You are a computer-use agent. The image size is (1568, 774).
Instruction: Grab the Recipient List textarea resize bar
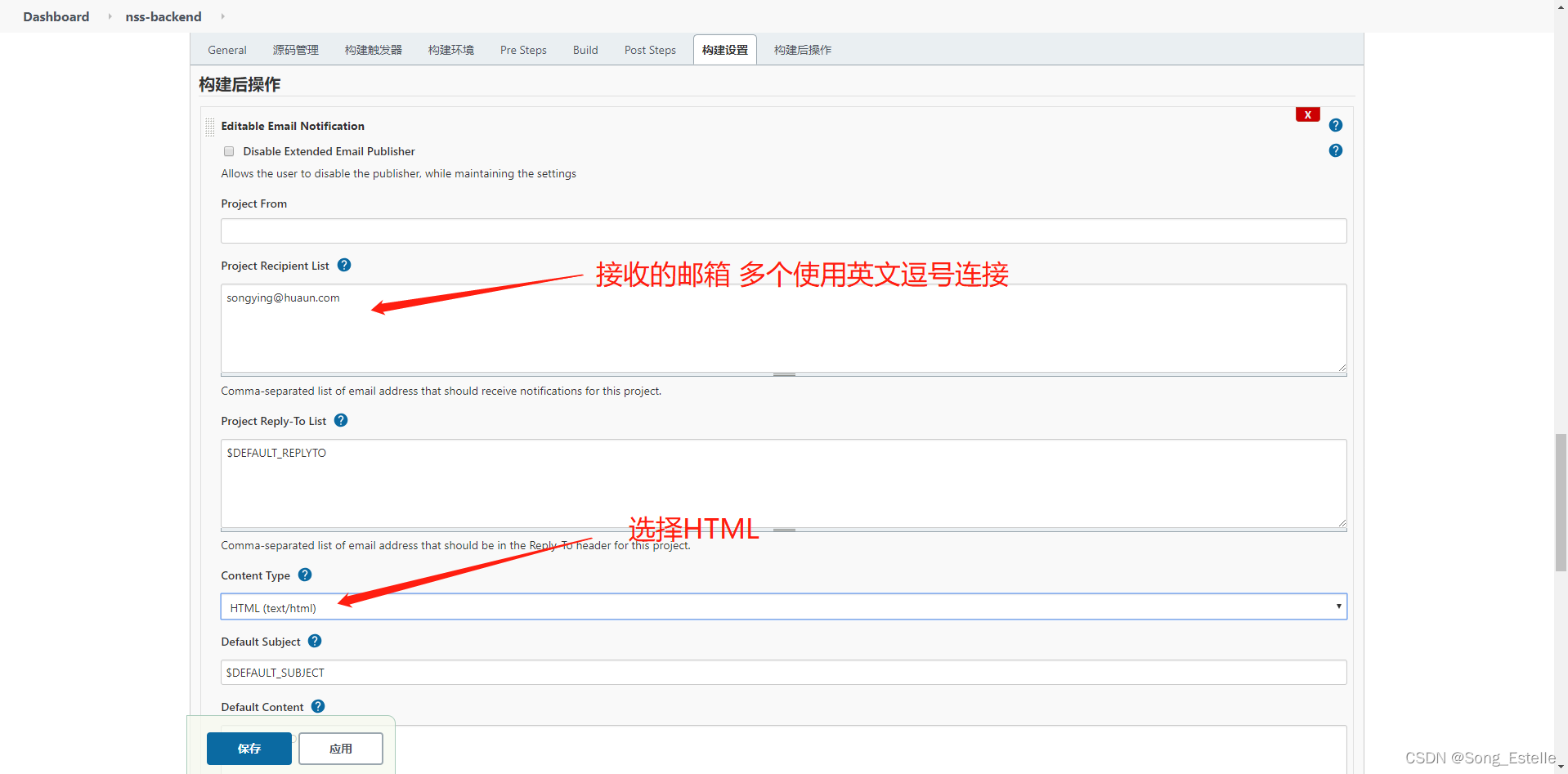783,374
